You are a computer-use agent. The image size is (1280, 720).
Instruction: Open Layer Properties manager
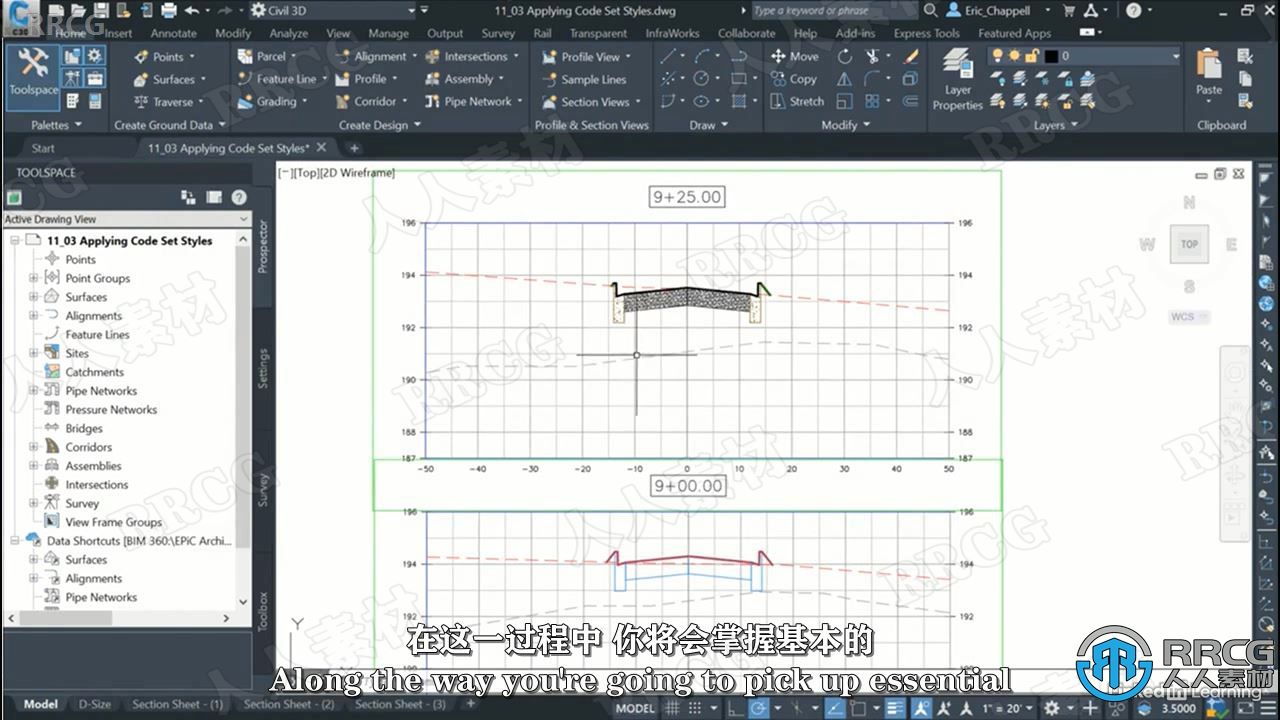[x=958, y=79]
